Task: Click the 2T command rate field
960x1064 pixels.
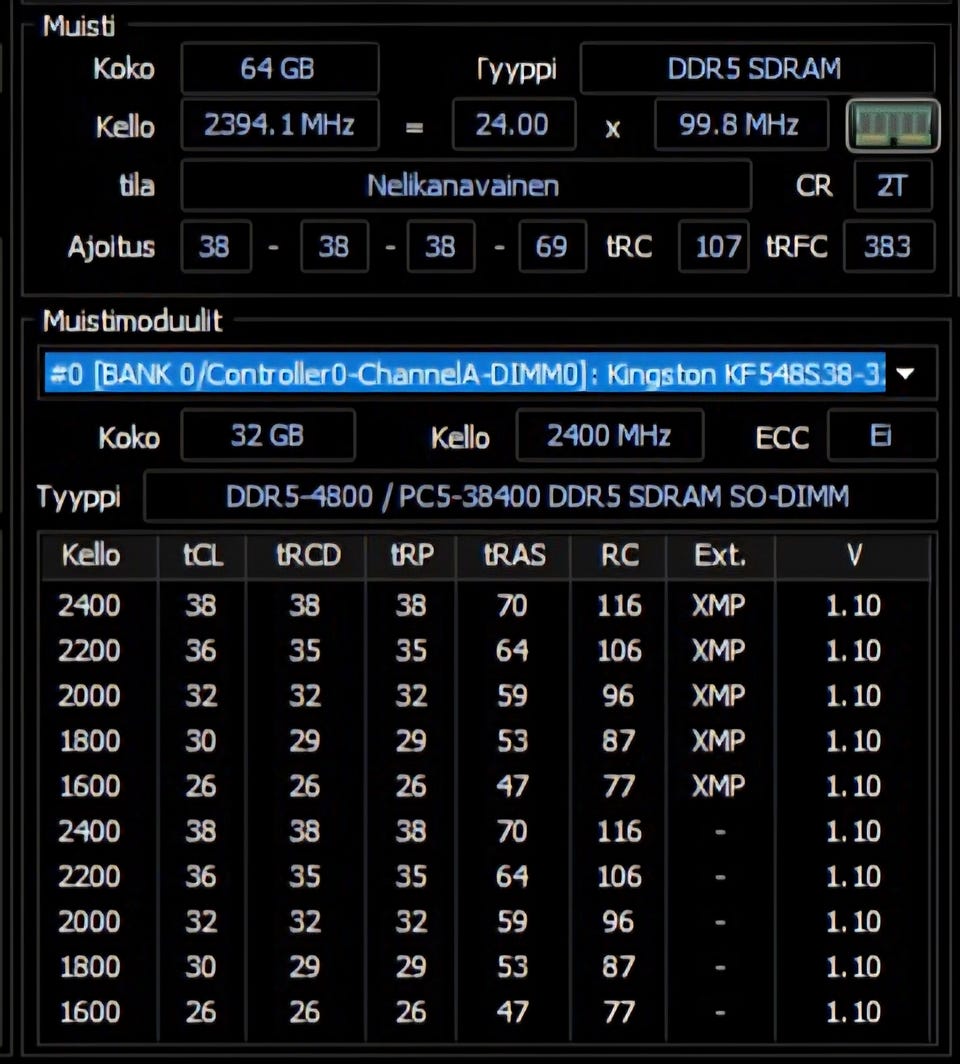Action: (x=892, y=186)
